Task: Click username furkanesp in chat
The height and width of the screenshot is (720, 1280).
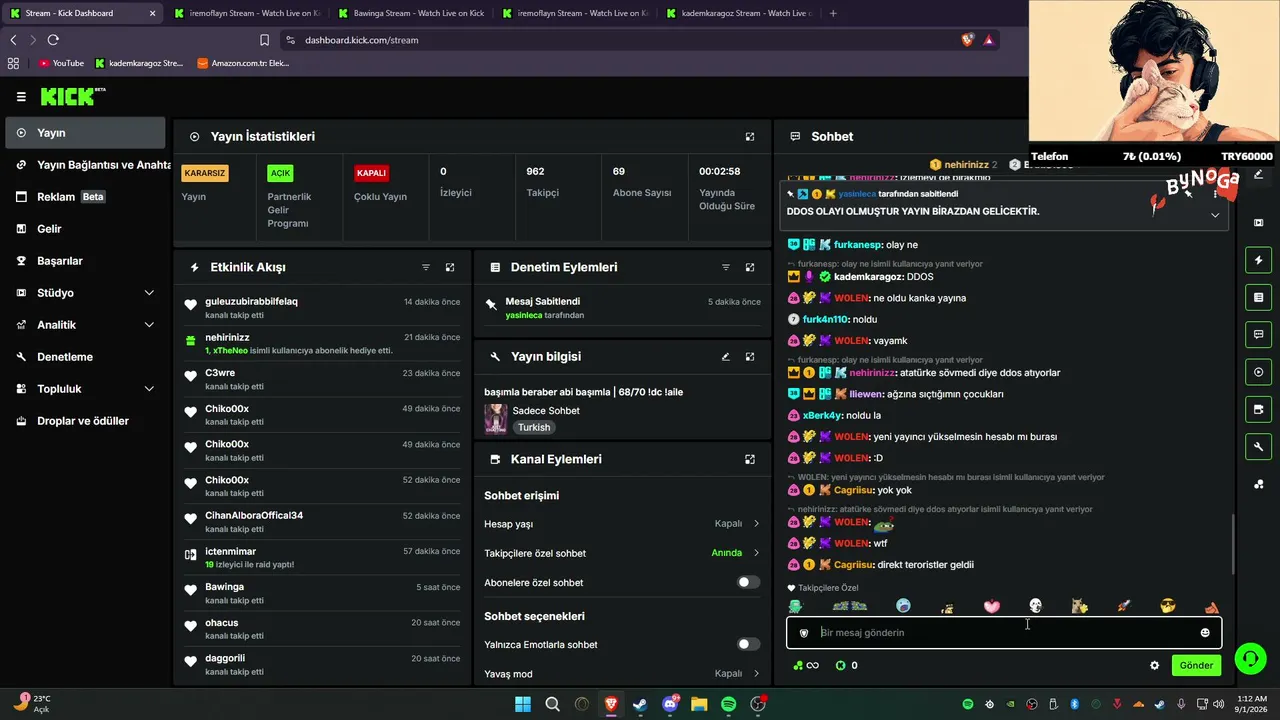Action: click(857, 244)
